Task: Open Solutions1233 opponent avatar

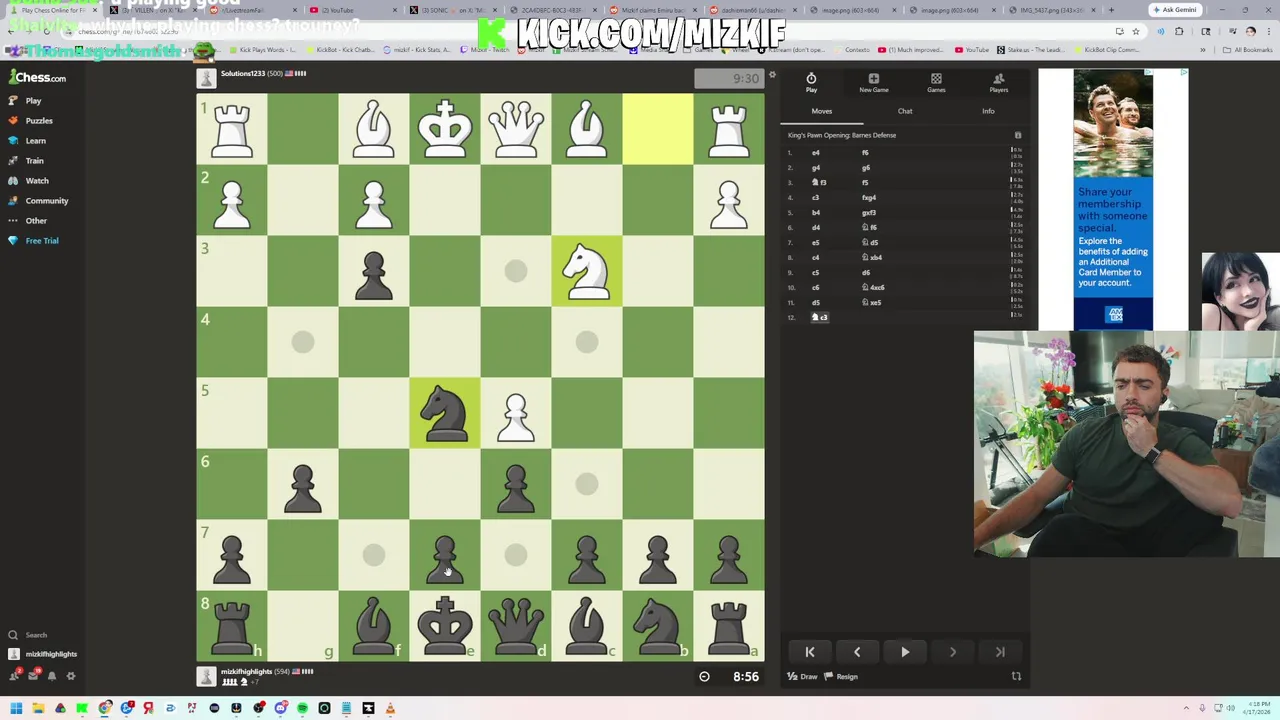Action: point(206,78)
